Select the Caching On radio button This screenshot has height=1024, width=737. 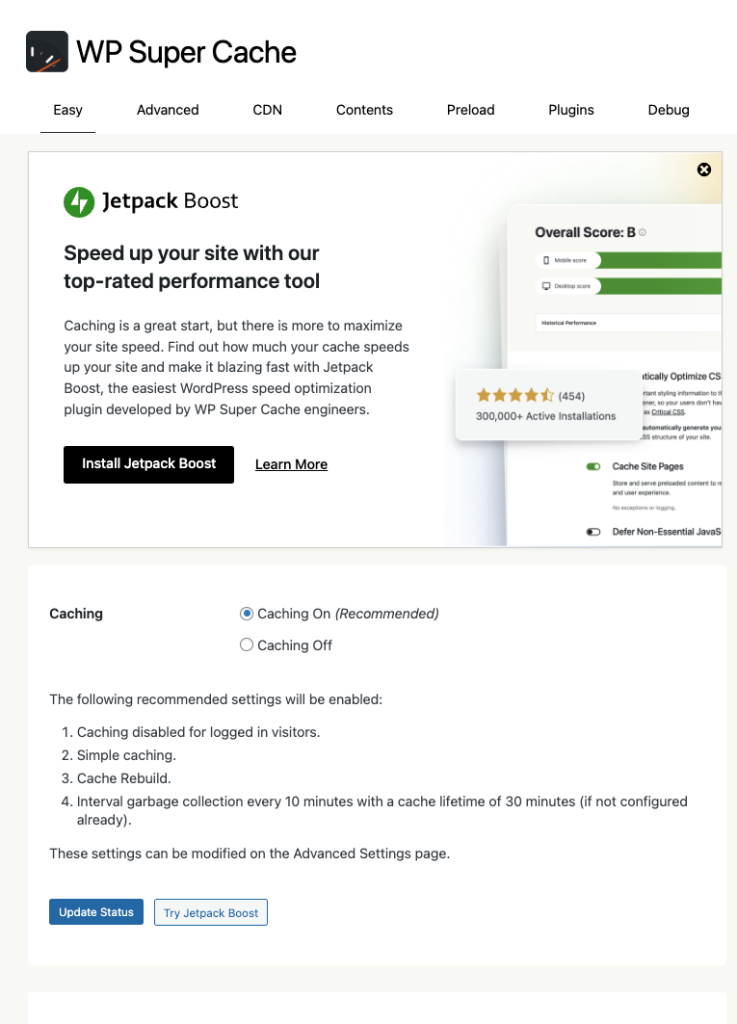tap(247, 614)
